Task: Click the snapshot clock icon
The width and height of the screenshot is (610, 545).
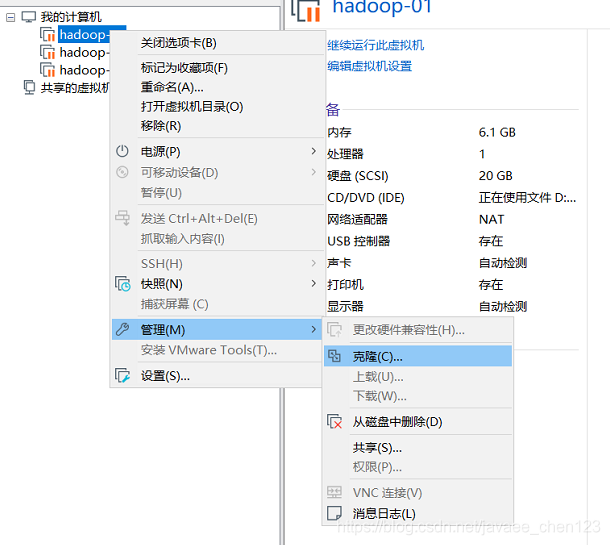Action: click(123, 284)
